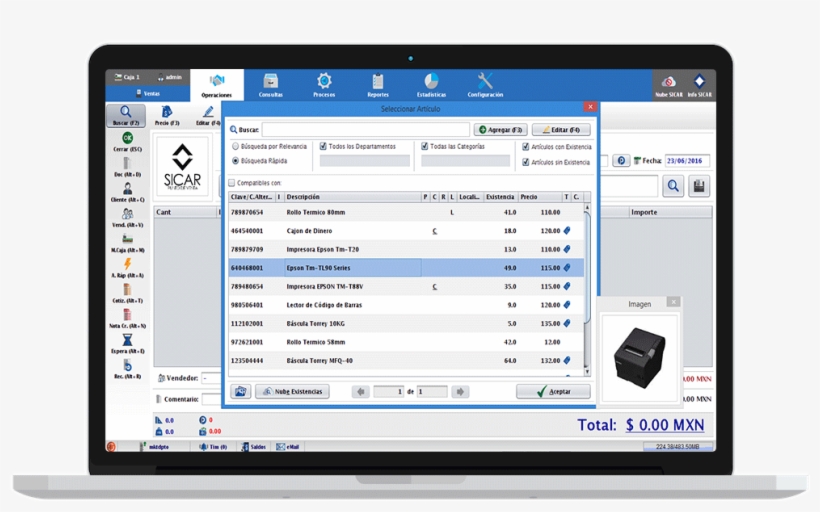The image size is (820, 512).
Task: Toggle Artículos con Existencia checkbox
Action: 526,146
